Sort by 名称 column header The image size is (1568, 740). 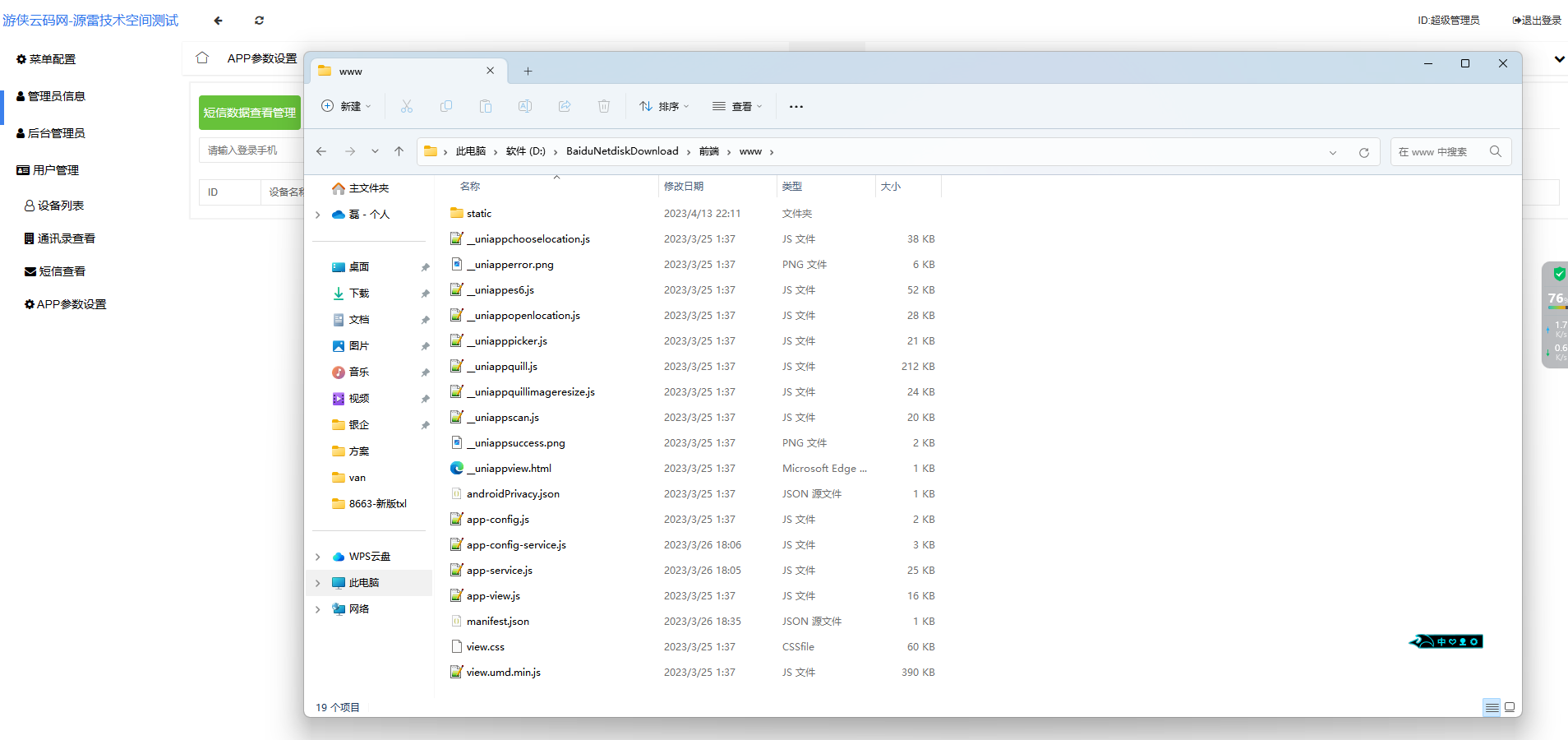(470, 187)
